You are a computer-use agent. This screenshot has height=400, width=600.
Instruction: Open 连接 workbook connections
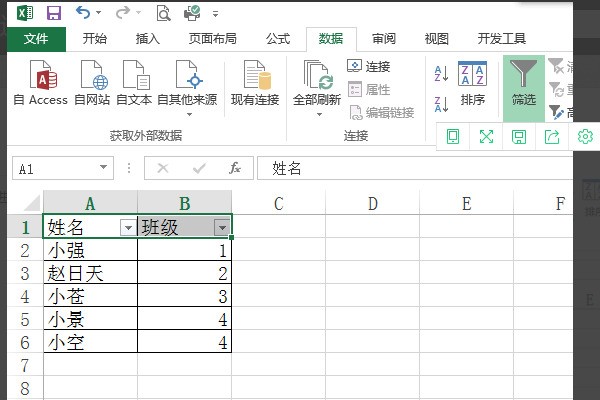pos(369,67)
